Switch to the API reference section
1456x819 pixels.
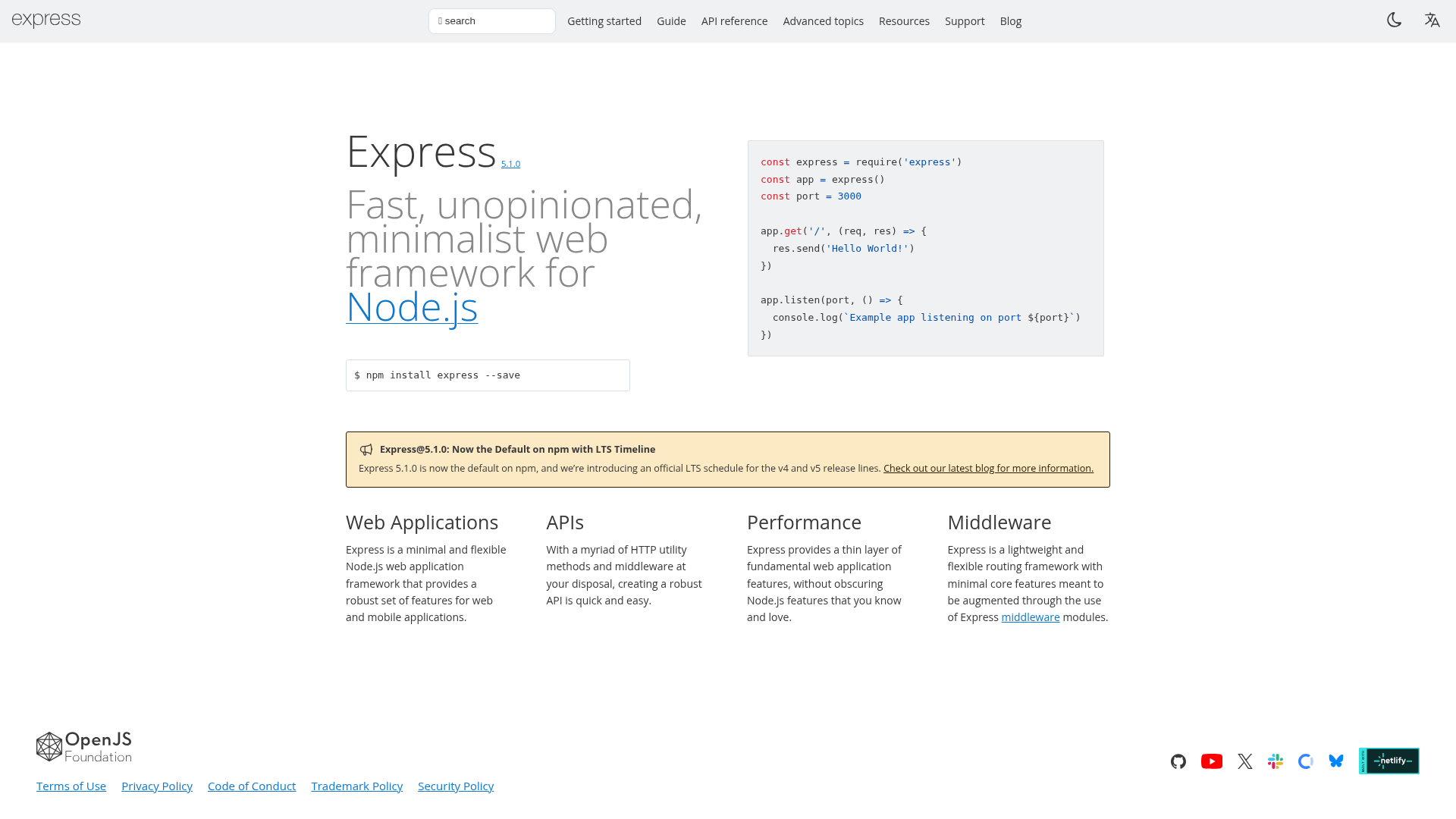(734, 20)
